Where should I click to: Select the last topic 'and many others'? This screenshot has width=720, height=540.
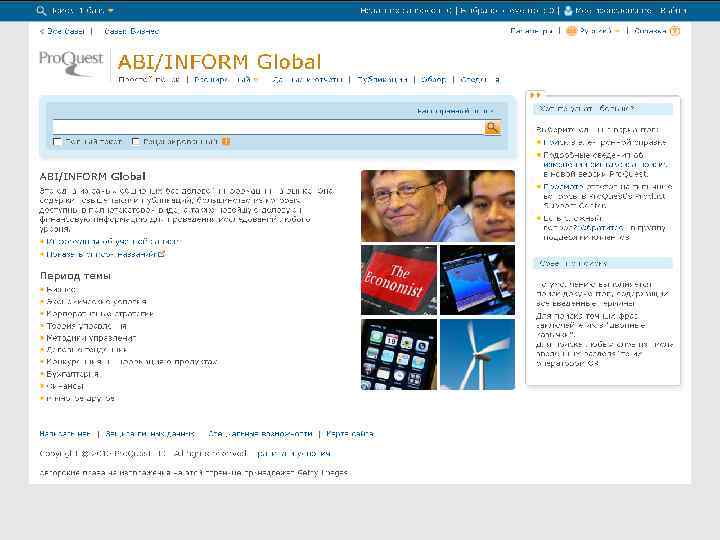[80, 398]
